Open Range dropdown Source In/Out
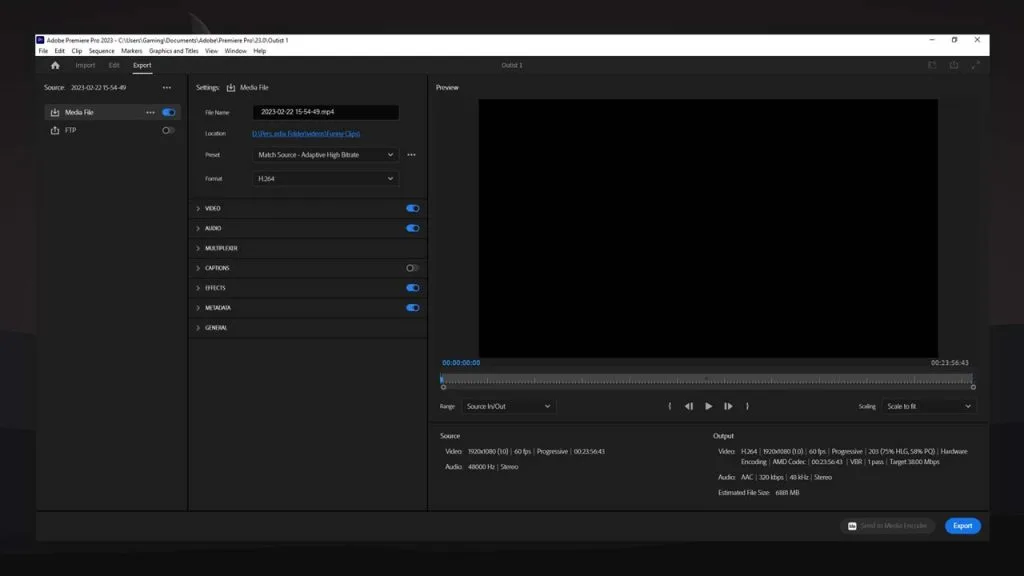The image size is (1024, 576). 507,406
